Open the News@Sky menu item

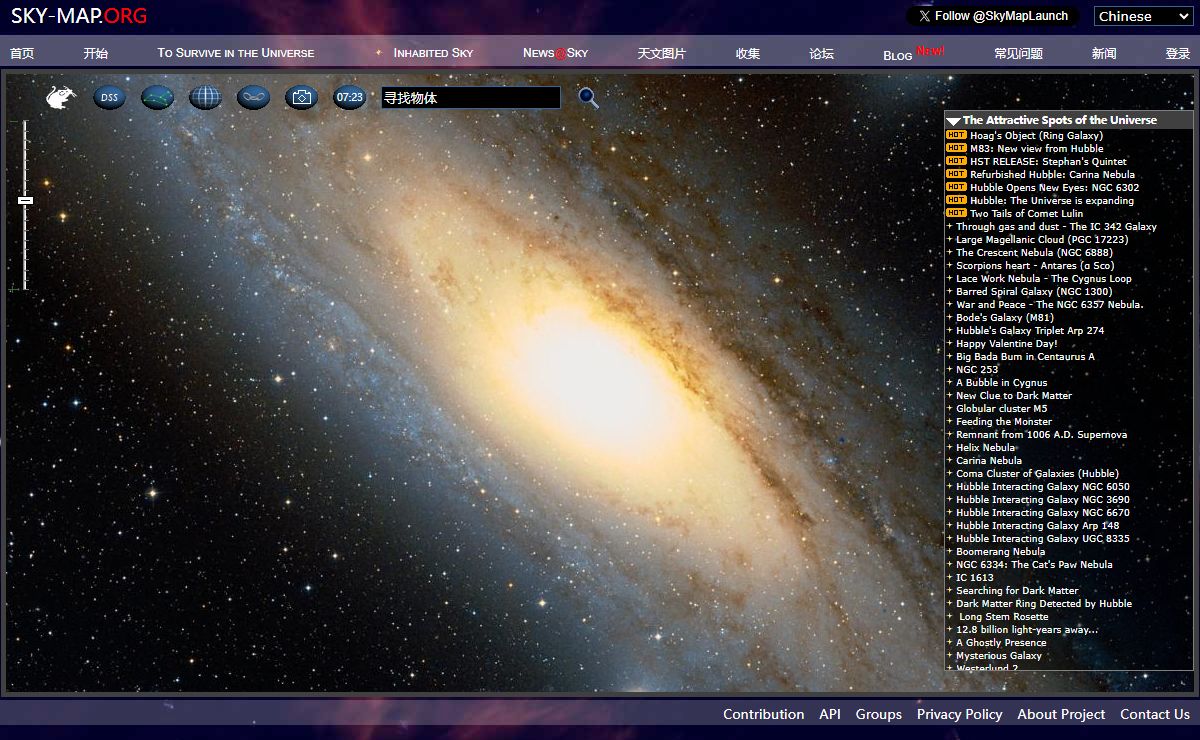tap(555, 53)
